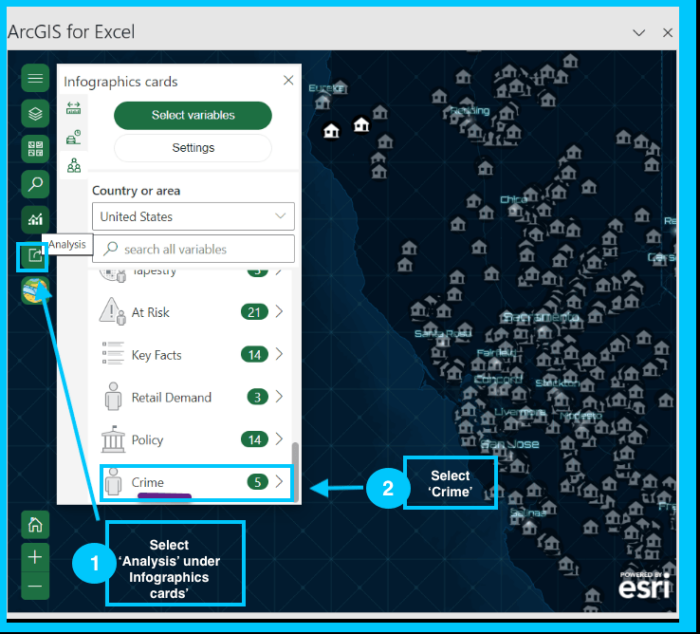Zoom out with the minus button

[x=35, y=586]
